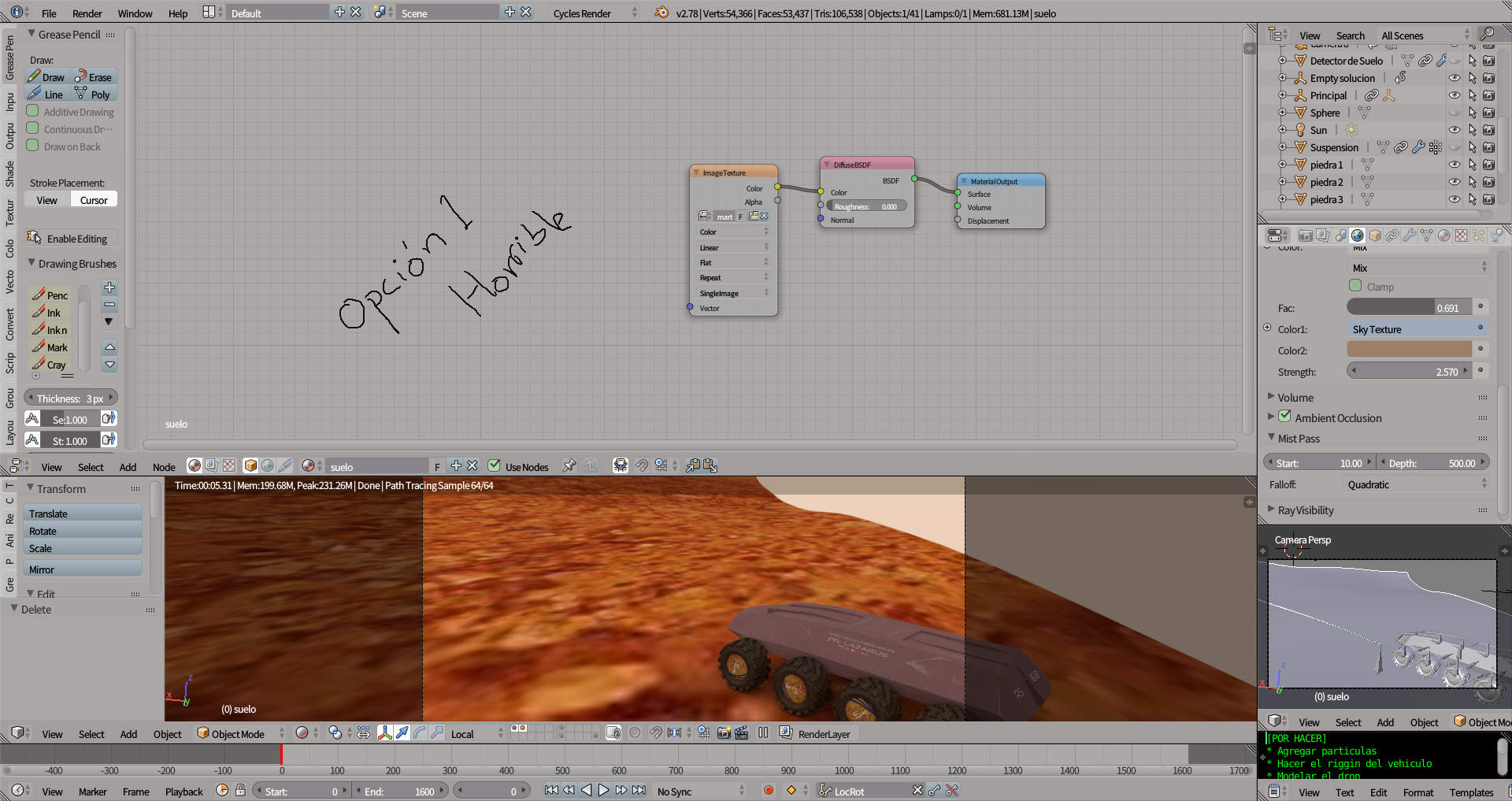Click the Enable Editing button
Viewport: 1512px width, 801px height.
[71, 238]
